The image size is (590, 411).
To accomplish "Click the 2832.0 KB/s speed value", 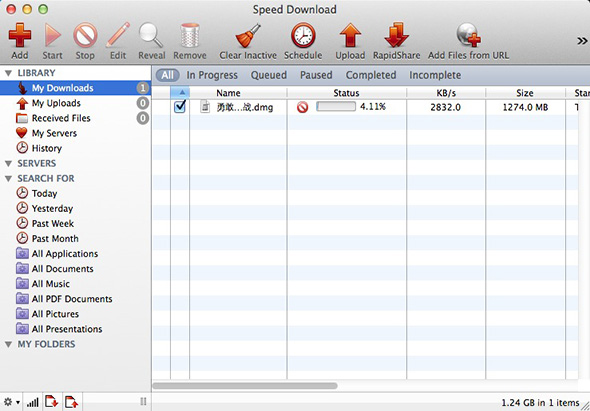I will point(446,107).
